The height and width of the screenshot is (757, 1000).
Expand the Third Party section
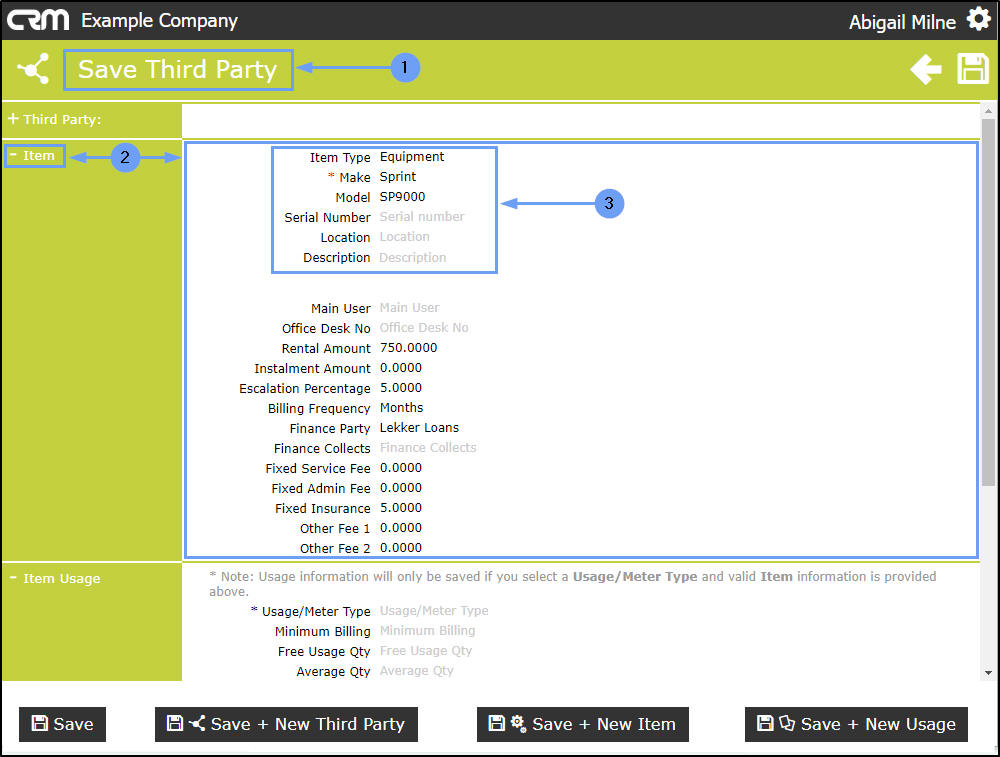tap(54, 119)
